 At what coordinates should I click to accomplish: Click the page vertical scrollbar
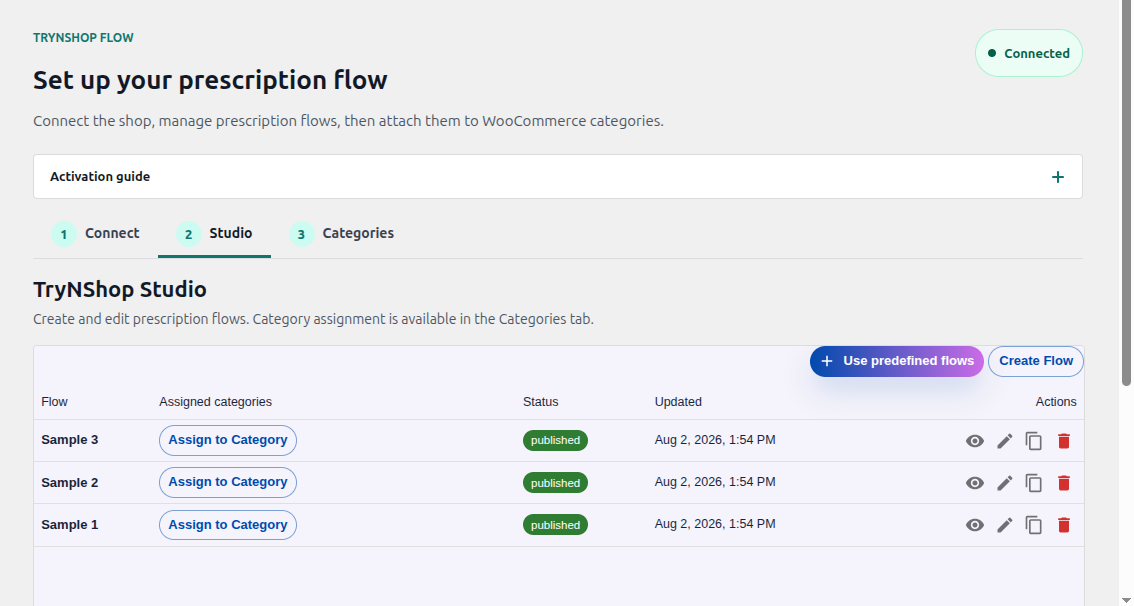point(1126,193)
